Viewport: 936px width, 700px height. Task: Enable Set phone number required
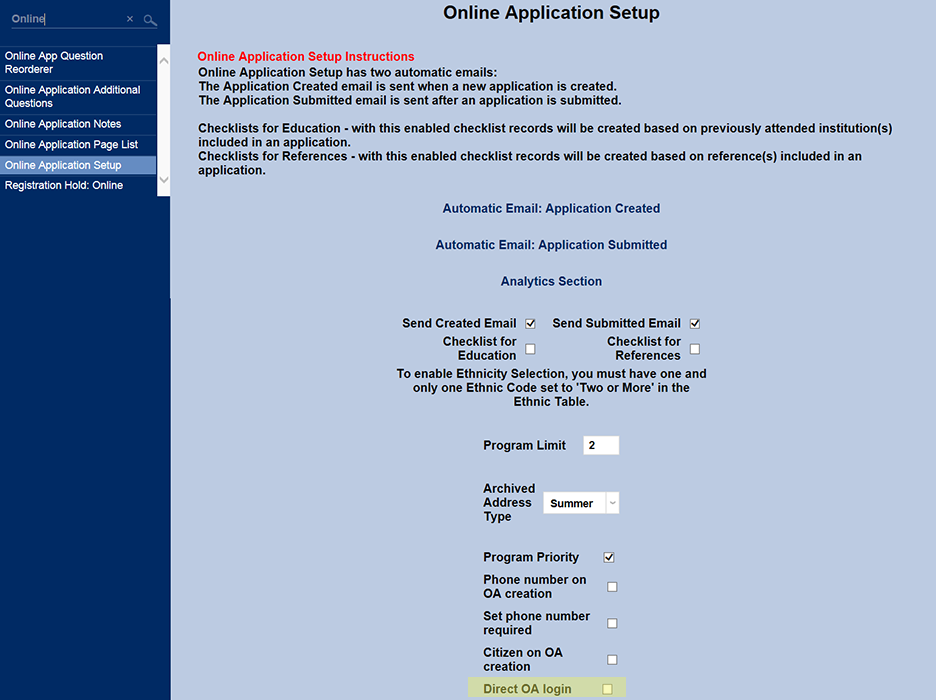(x=613, y=623)
